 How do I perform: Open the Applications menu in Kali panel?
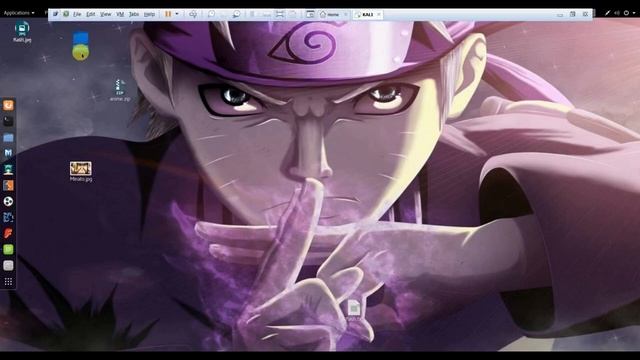(x=18, y=13)
